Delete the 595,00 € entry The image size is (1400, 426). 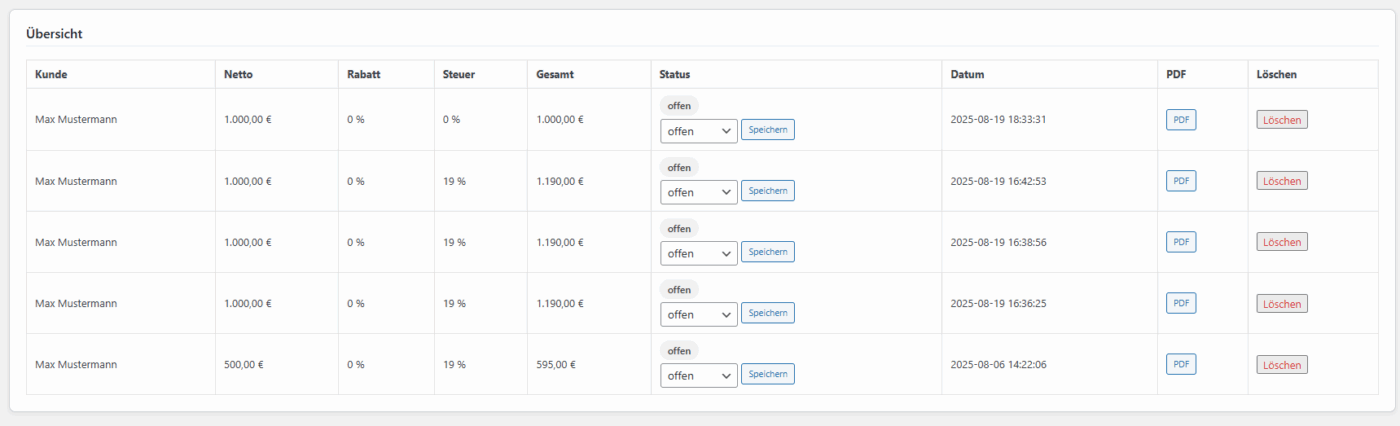click(x=1282, y=365)
